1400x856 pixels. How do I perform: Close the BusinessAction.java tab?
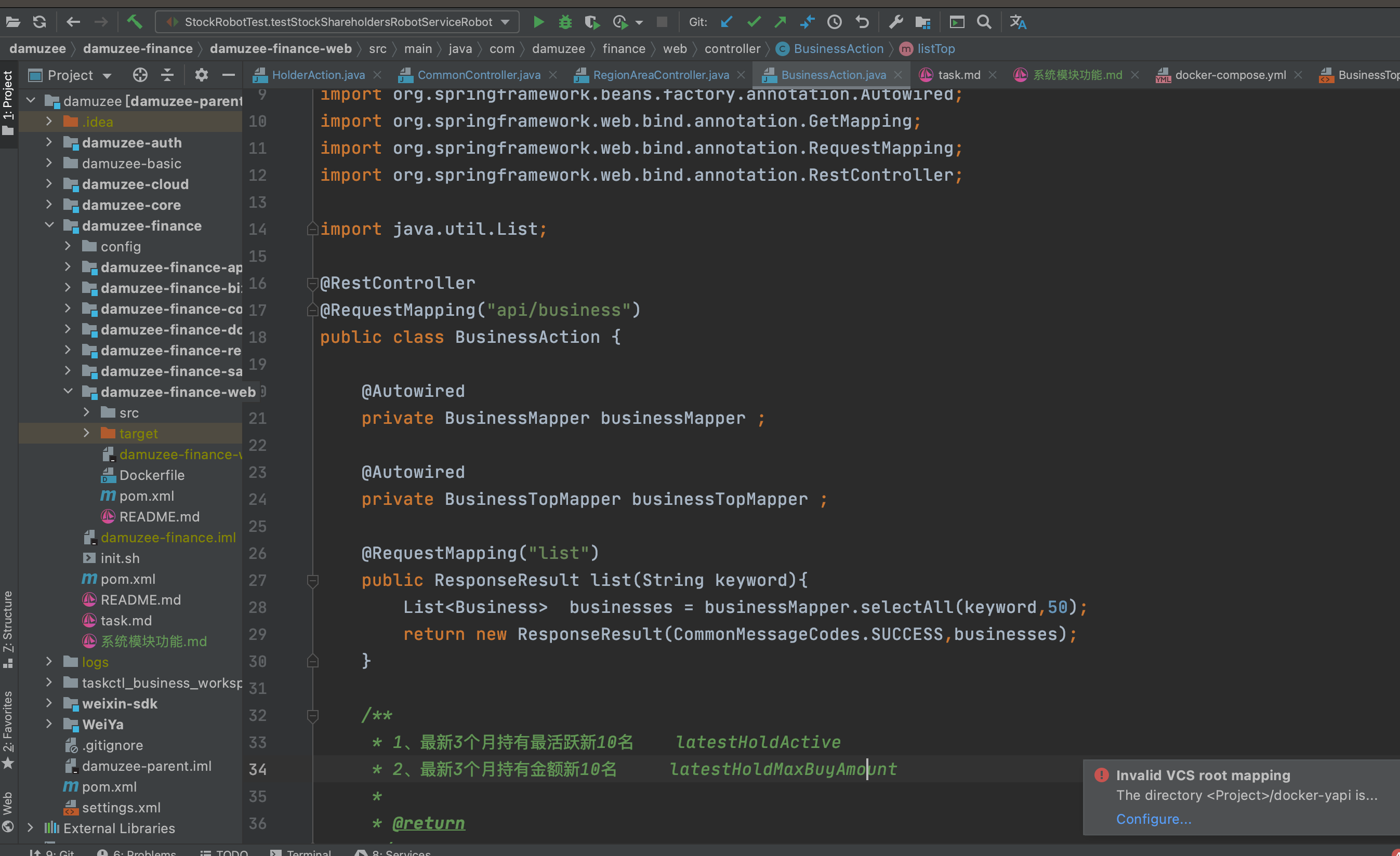coord(897,75)
